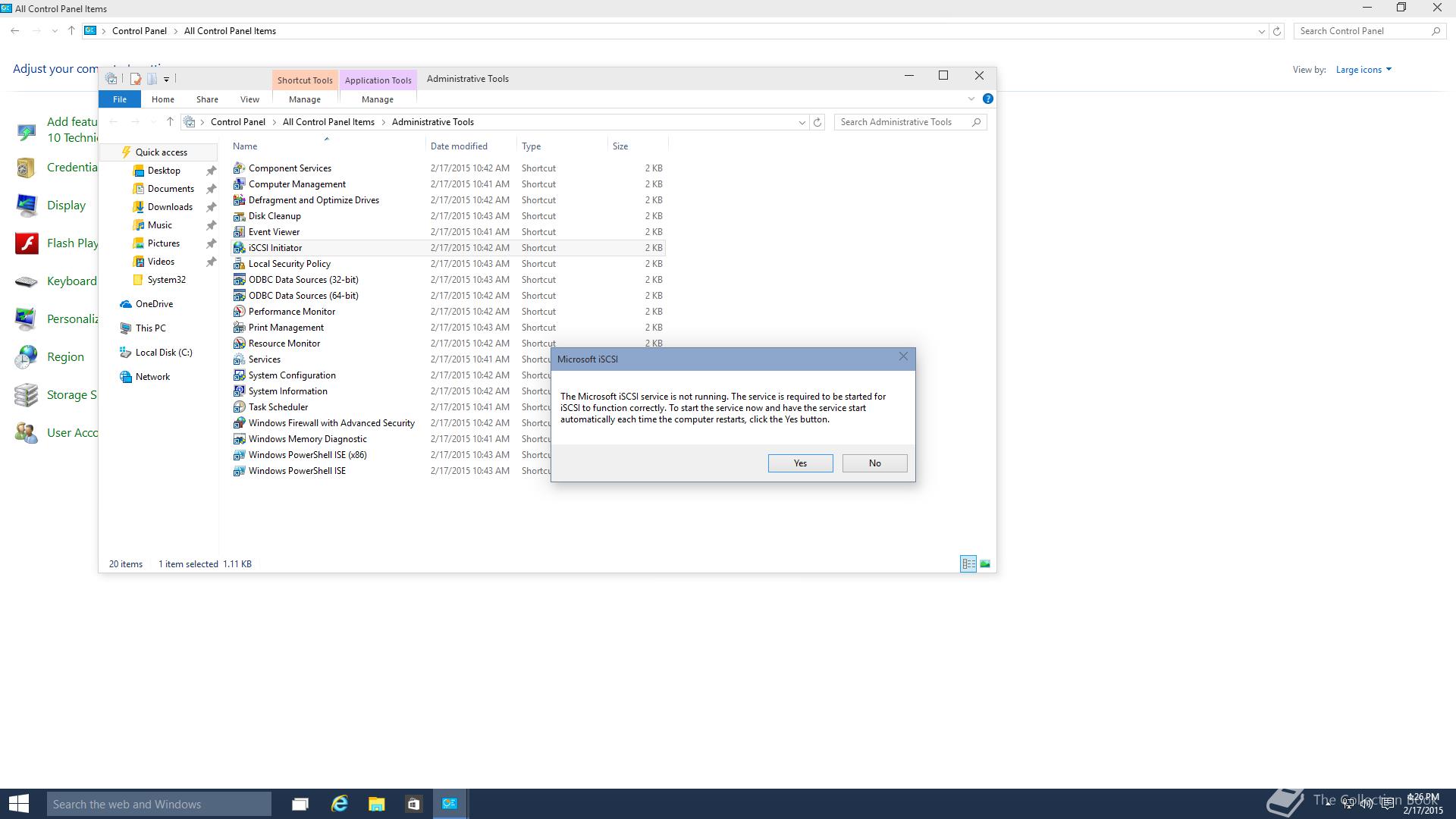Click the Windows PowerShell ISE (x86) icon
The image size is (1456, 819).
[239, 455]
